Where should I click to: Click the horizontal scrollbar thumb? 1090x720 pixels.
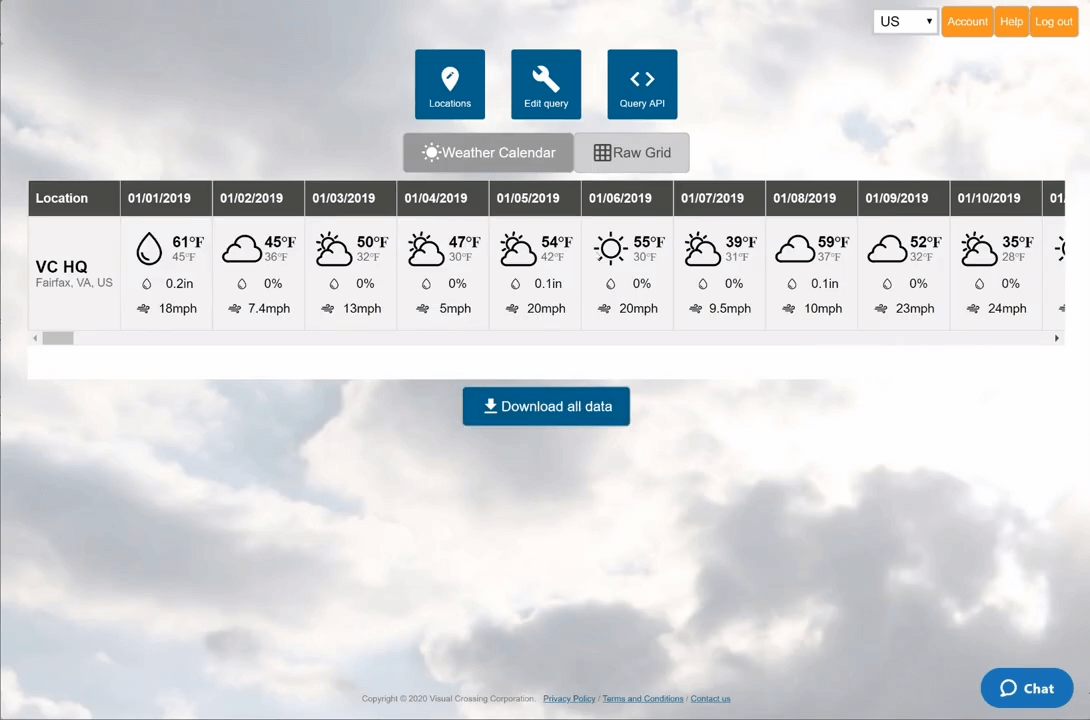point(58,338)
